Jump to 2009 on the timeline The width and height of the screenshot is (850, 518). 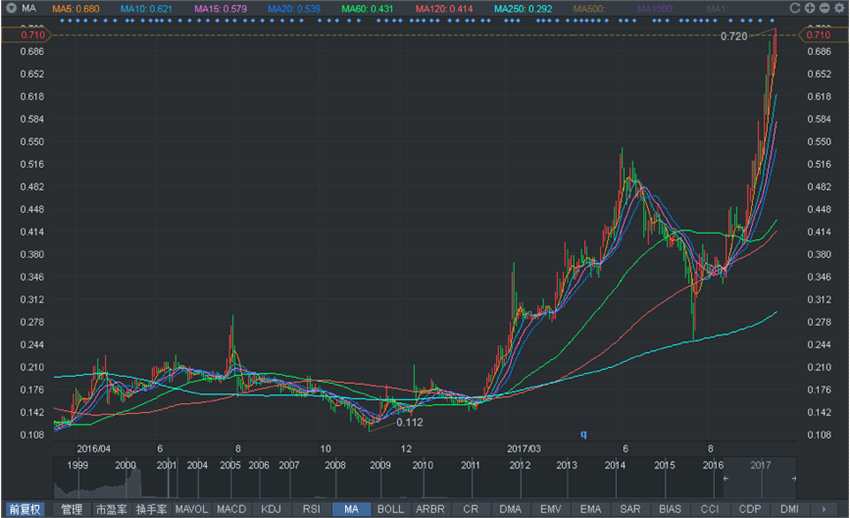coord(380,465)
